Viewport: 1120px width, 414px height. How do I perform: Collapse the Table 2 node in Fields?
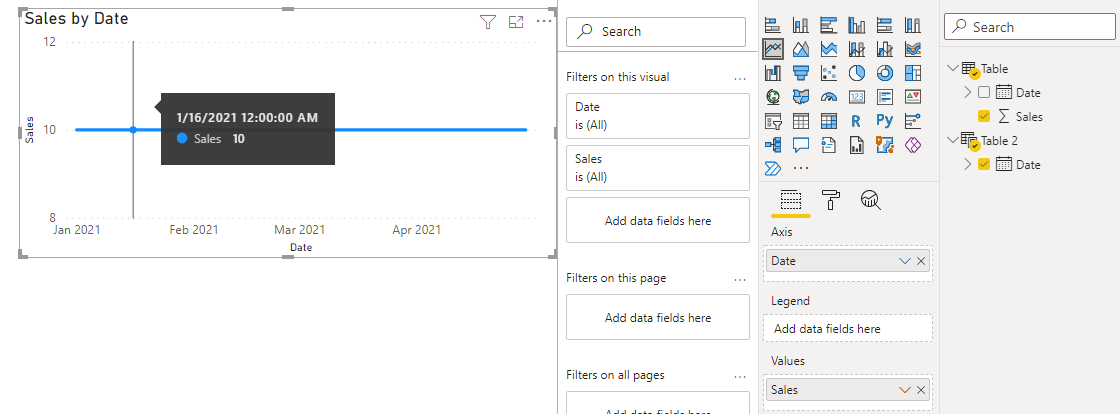(952, 140)
